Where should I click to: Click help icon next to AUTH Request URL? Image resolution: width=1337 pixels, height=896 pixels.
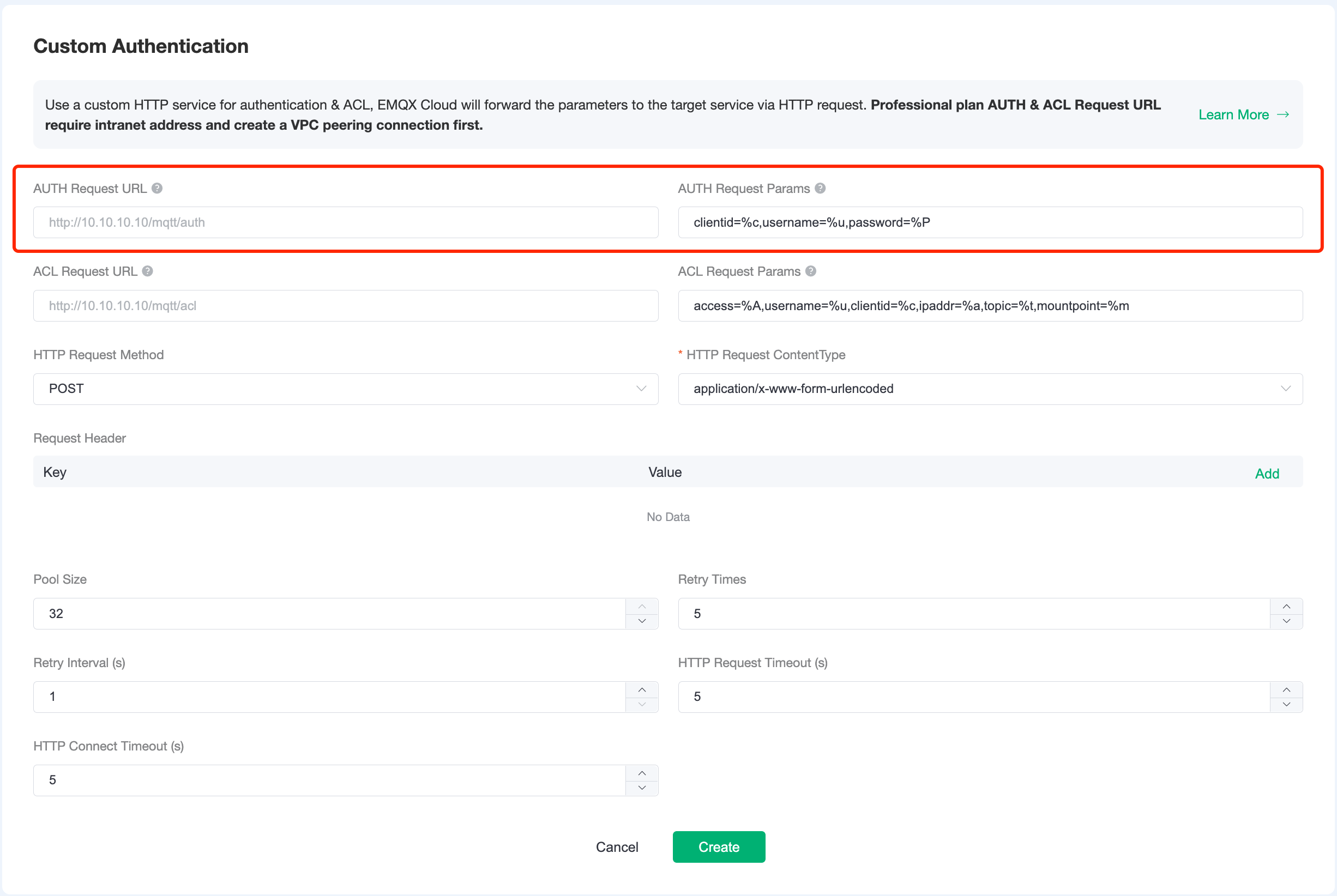157,189
